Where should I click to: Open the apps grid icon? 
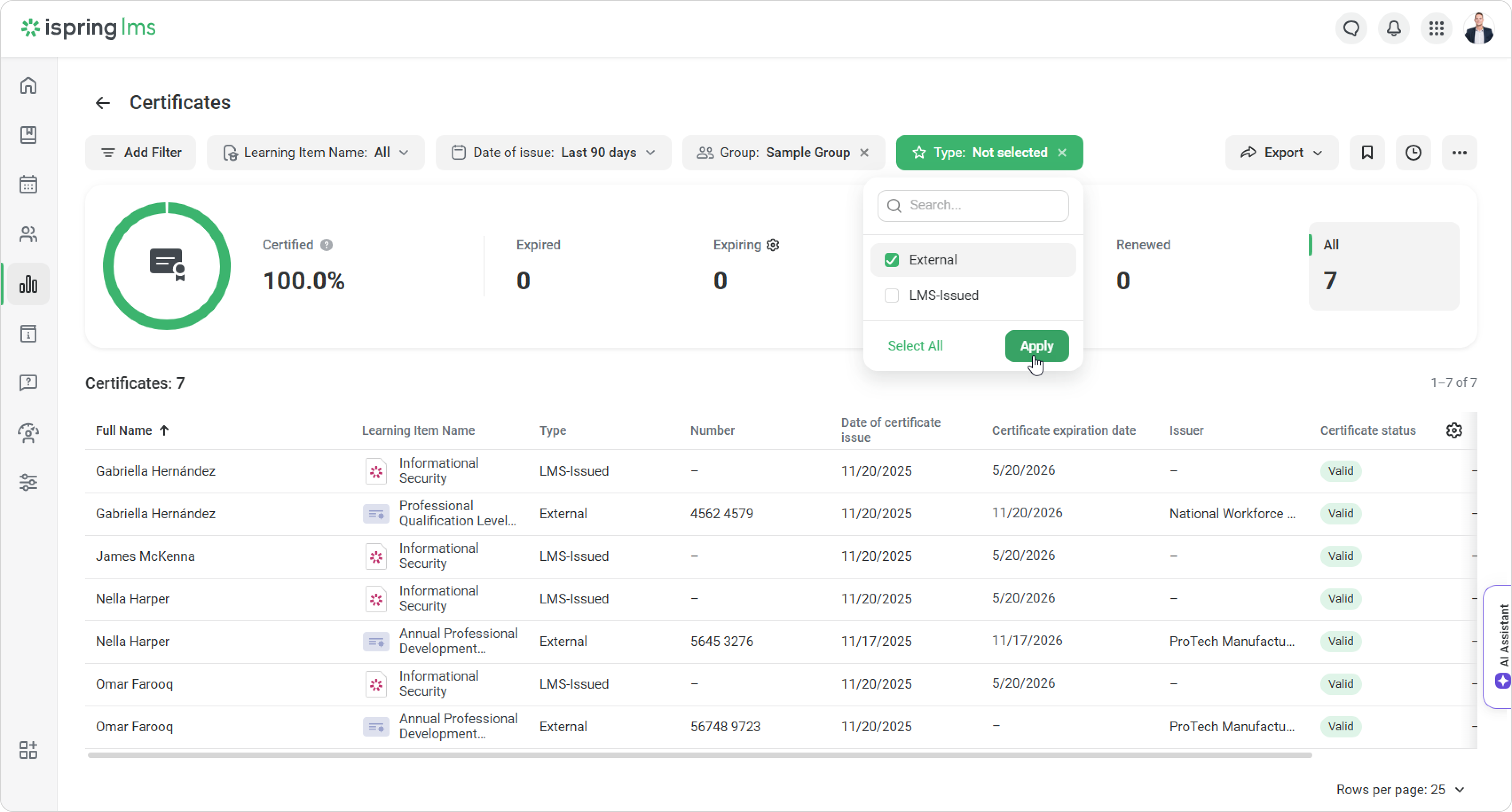click(x=1436, y=28)
